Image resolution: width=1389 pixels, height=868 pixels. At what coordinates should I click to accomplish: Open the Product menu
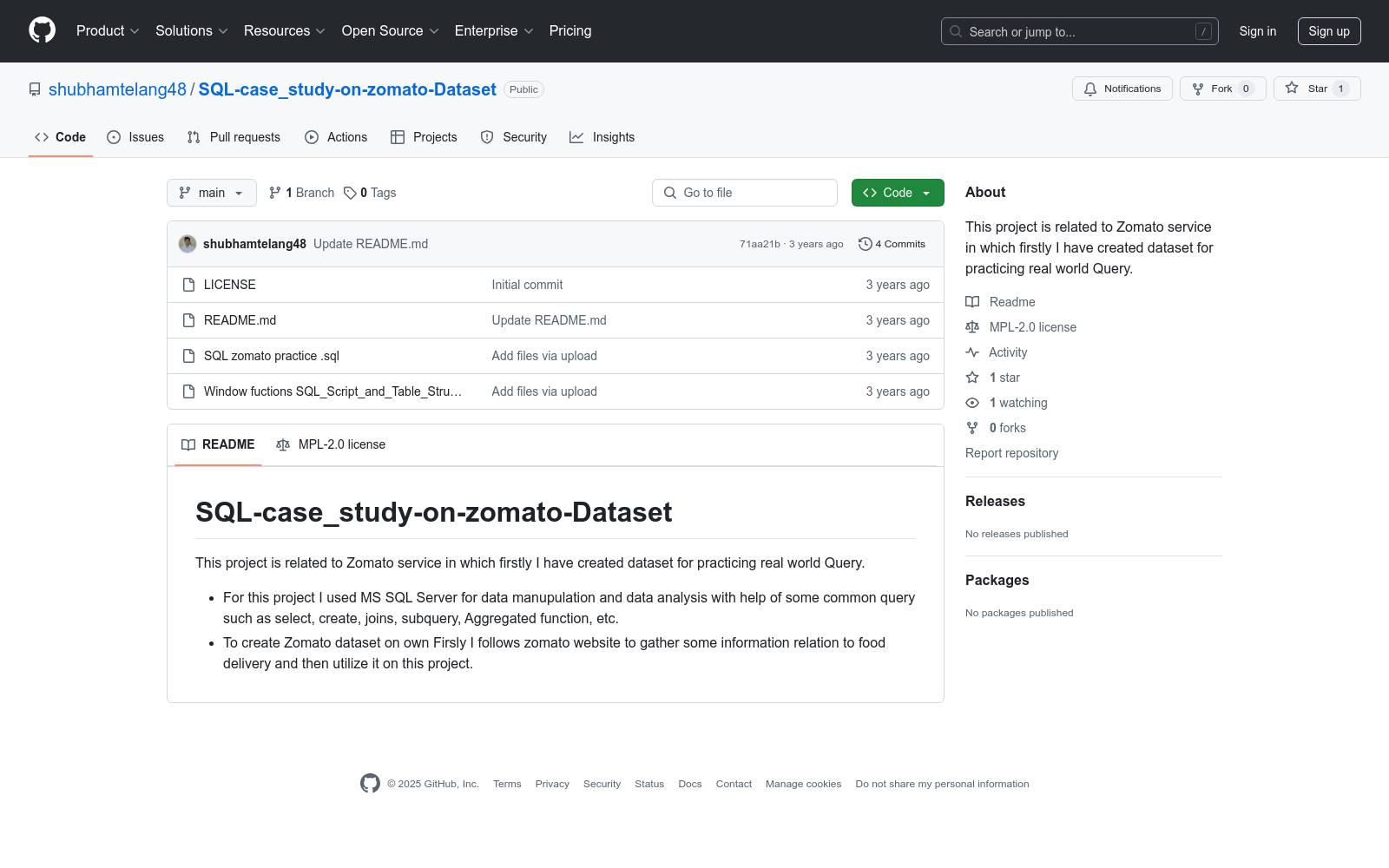(x=108, y=31)
